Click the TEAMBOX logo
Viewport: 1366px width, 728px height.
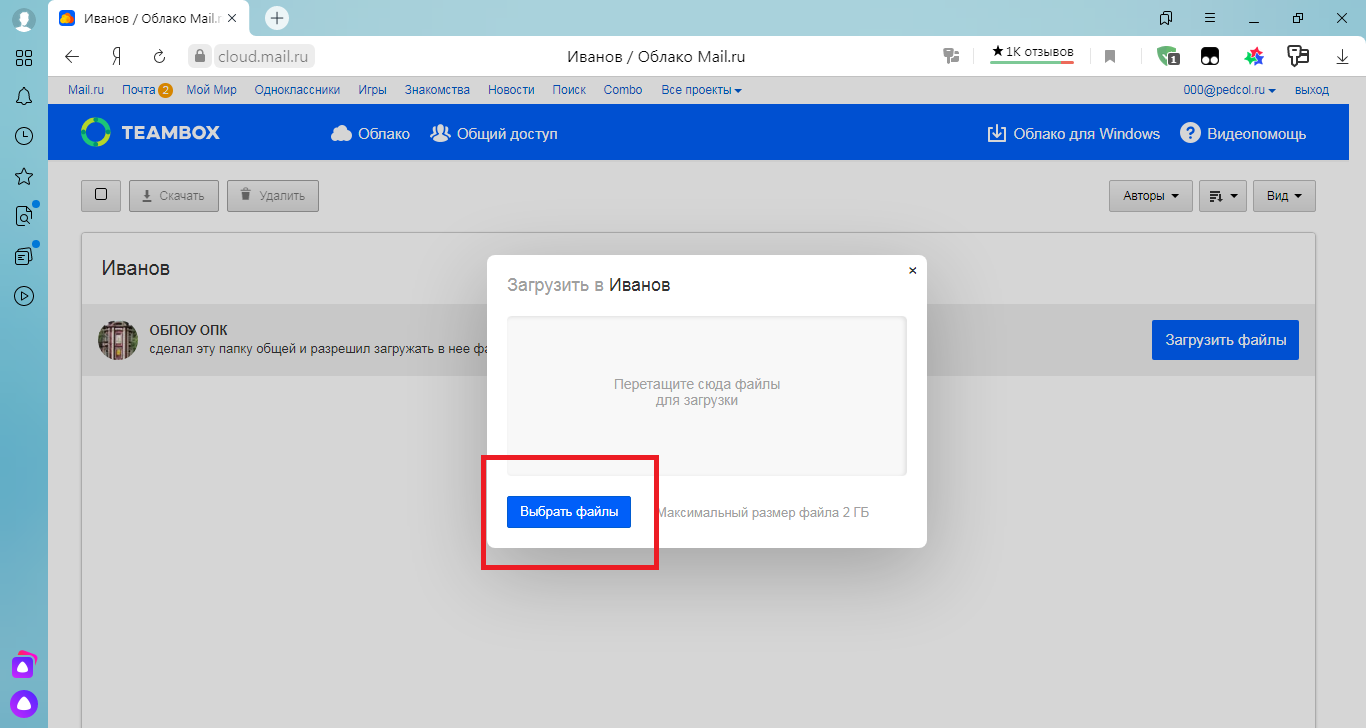[x=150, y=132]
